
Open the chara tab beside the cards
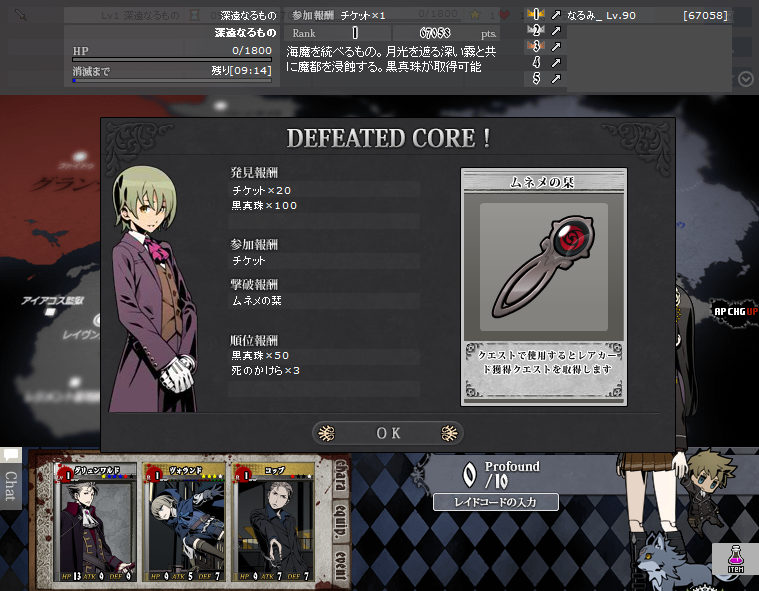(x=341, y=477)
